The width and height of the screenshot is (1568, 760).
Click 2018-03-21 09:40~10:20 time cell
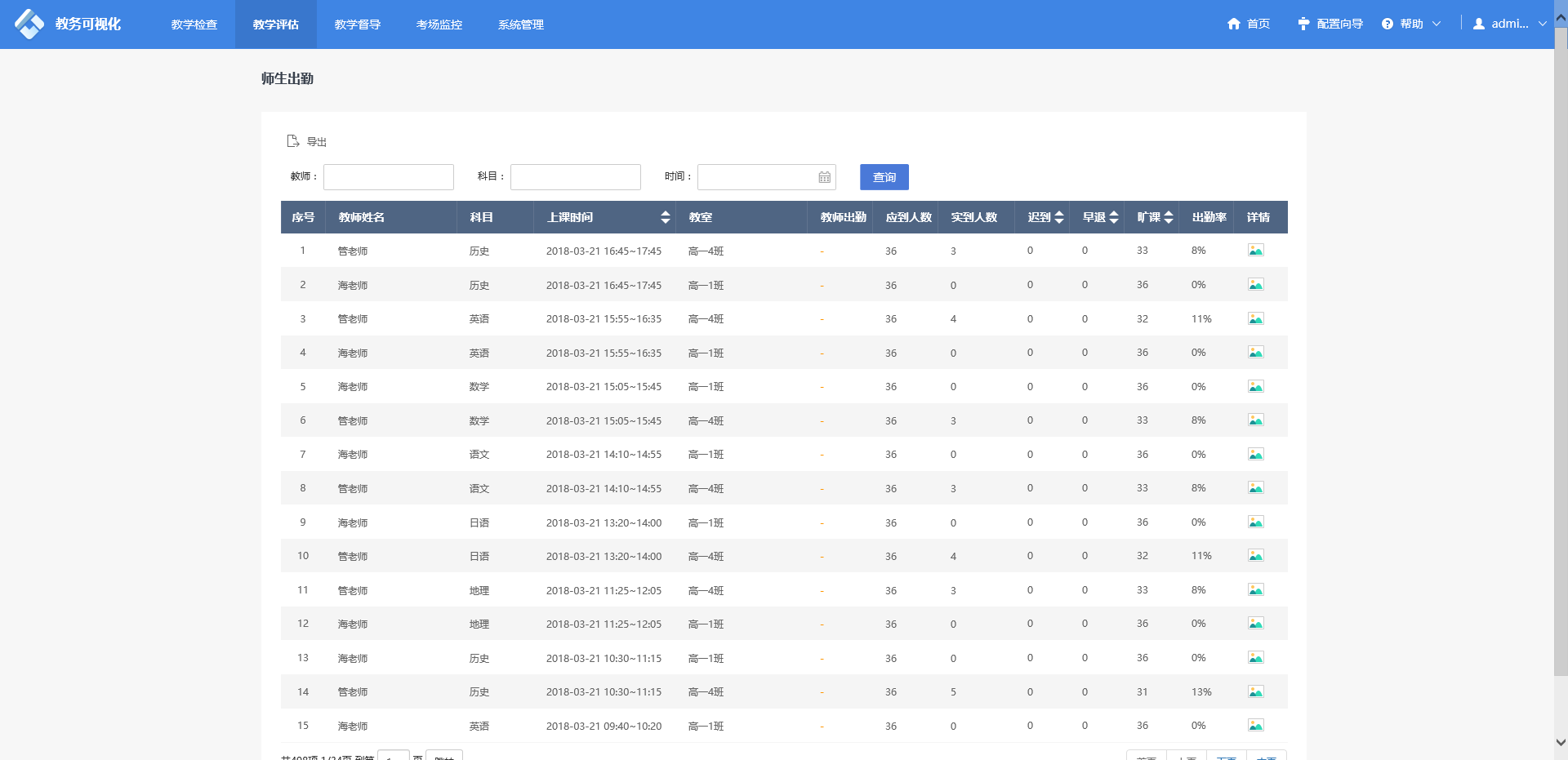(x=604, y=726)
